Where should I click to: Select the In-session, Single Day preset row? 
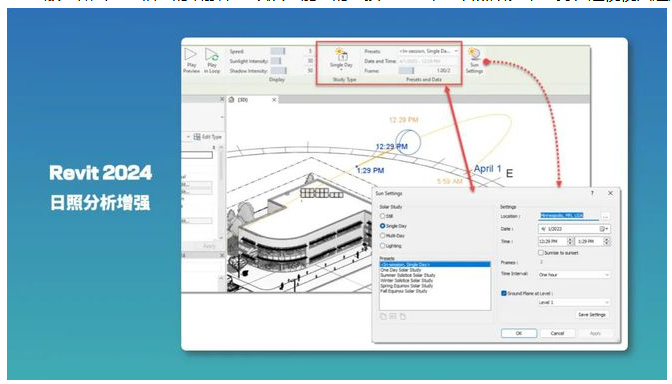435,265
